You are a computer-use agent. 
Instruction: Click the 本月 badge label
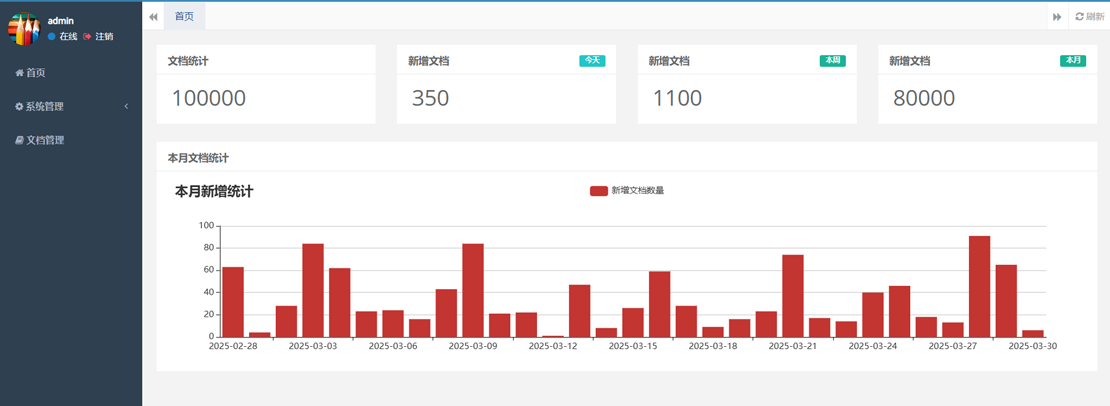(x=1073, y=61)
